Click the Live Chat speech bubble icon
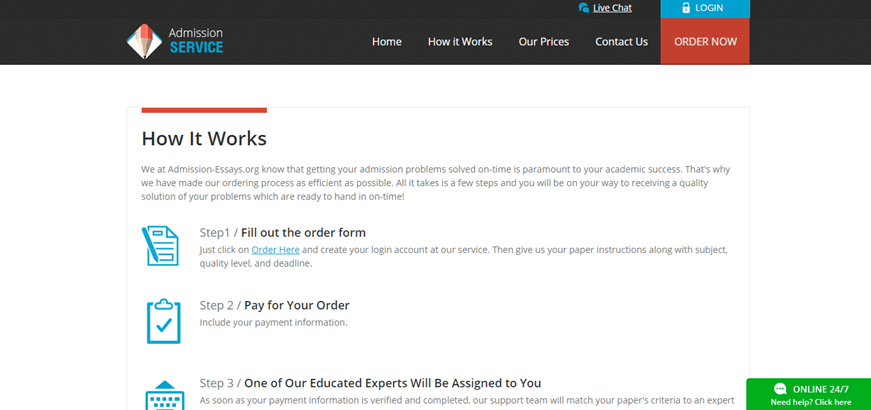This screenshot has height=410, width=871. pos(583,8)
